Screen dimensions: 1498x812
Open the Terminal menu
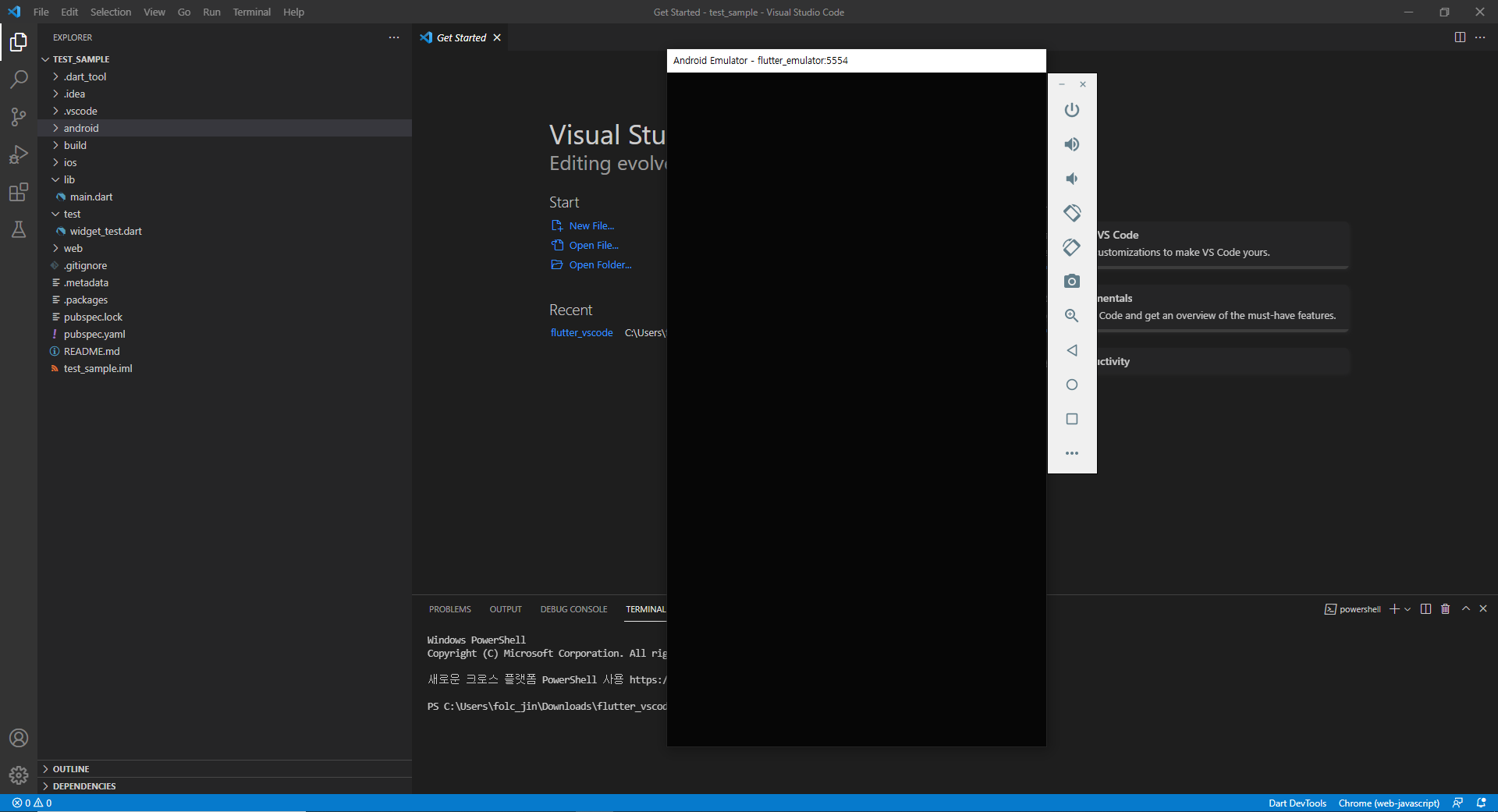pyautogui.click(x=252, y=12)
